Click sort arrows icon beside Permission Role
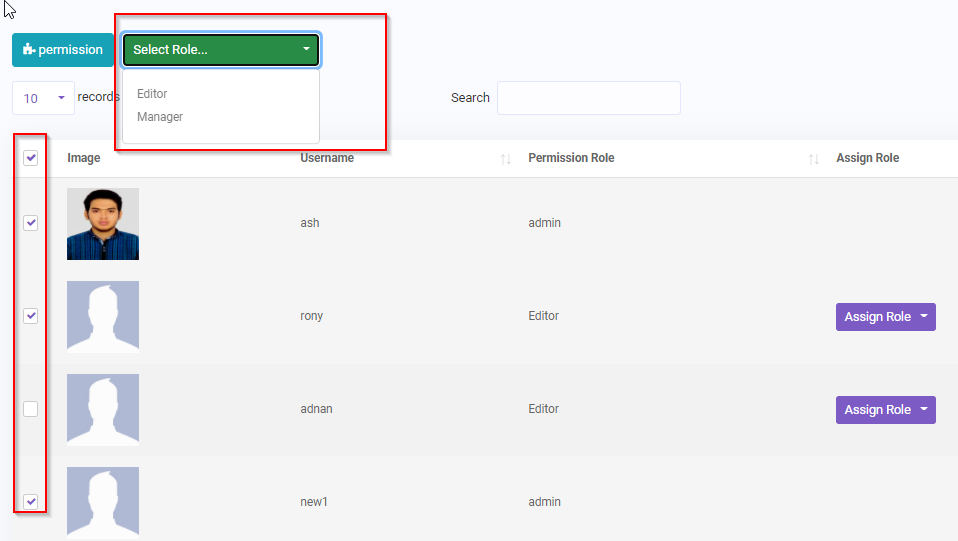Image resolution: width=958 pixels, height=541 pixels. click(x=814, y=159)
